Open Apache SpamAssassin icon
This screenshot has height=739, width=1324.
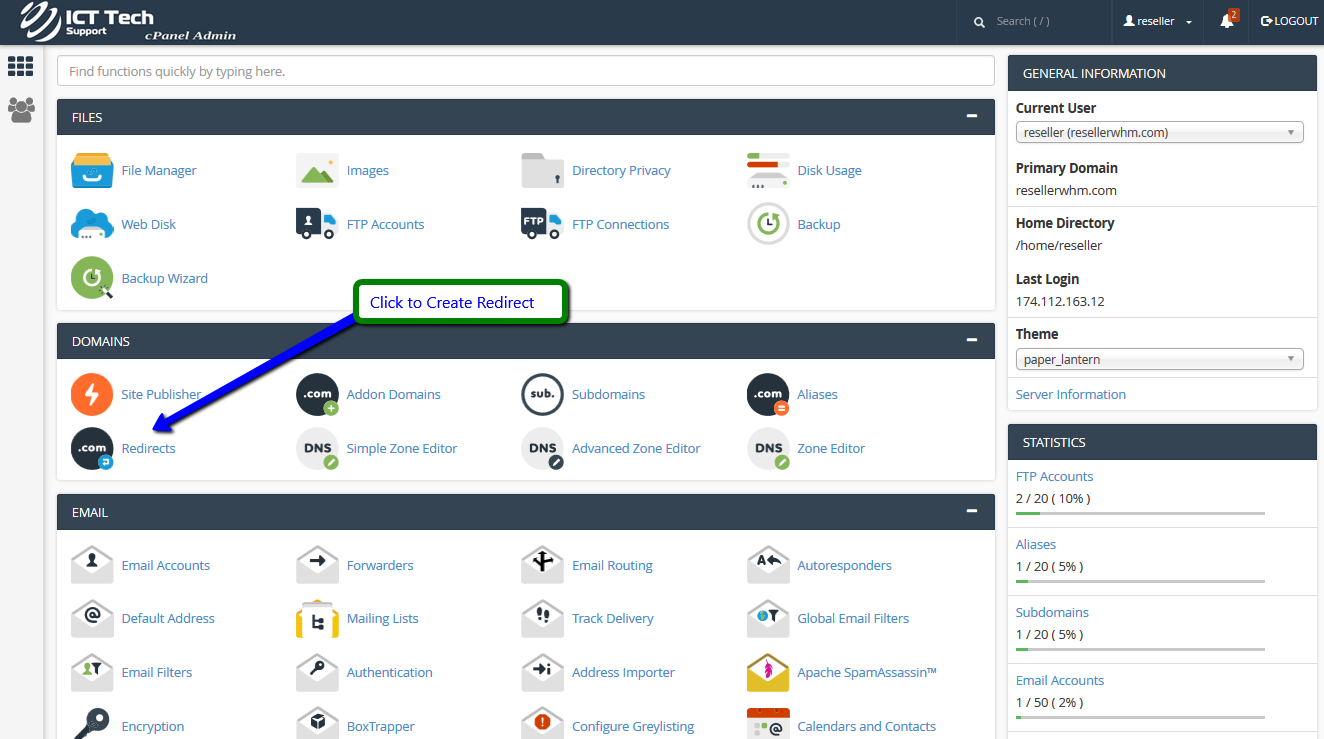click(x=768, y=673)
